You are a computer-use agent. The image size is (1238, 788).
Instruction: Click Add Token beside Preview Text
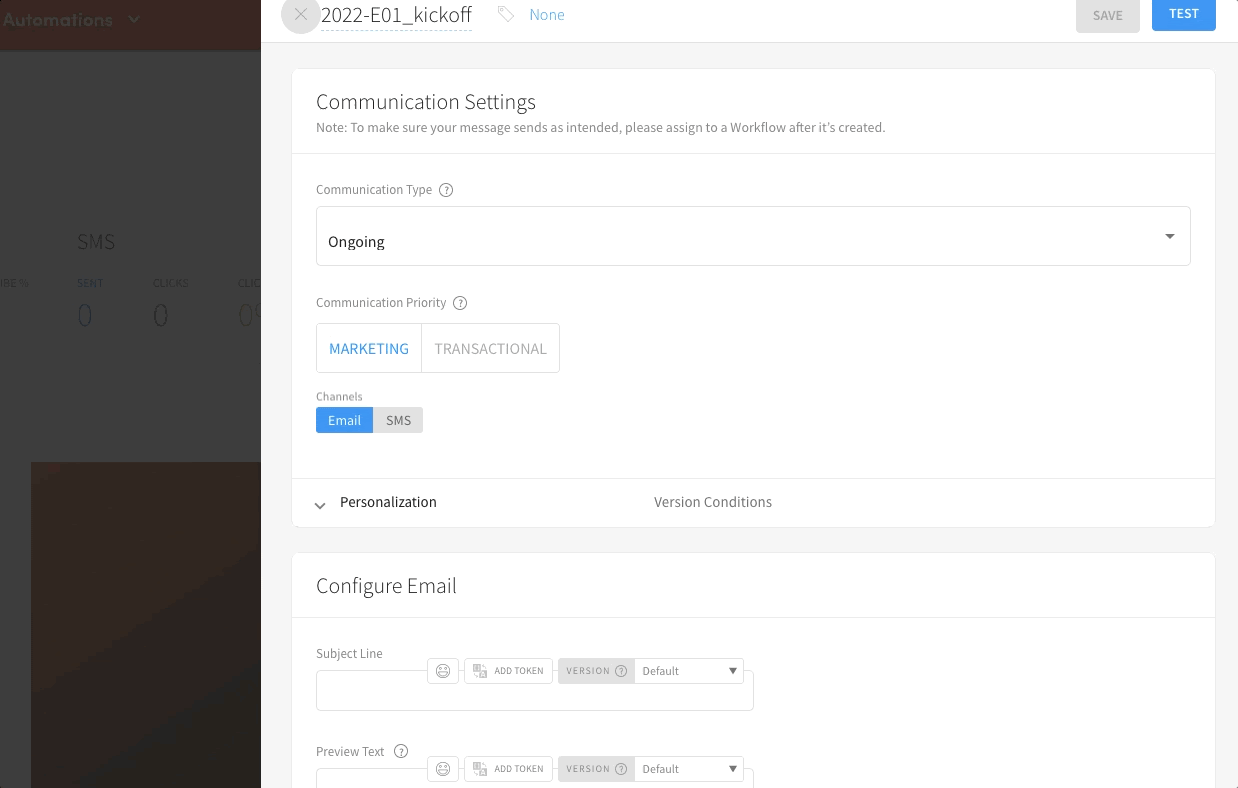508,769
